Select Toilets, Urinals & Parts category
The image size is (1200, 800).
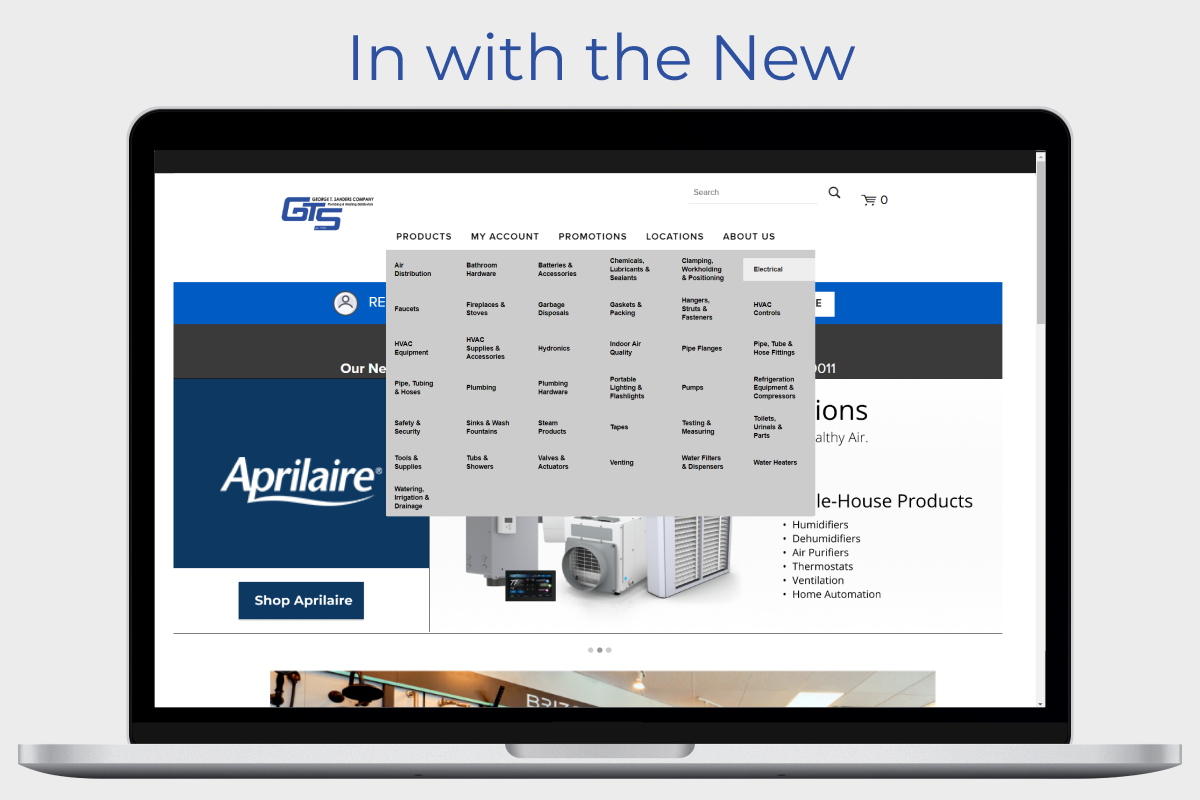click(768, 427)
